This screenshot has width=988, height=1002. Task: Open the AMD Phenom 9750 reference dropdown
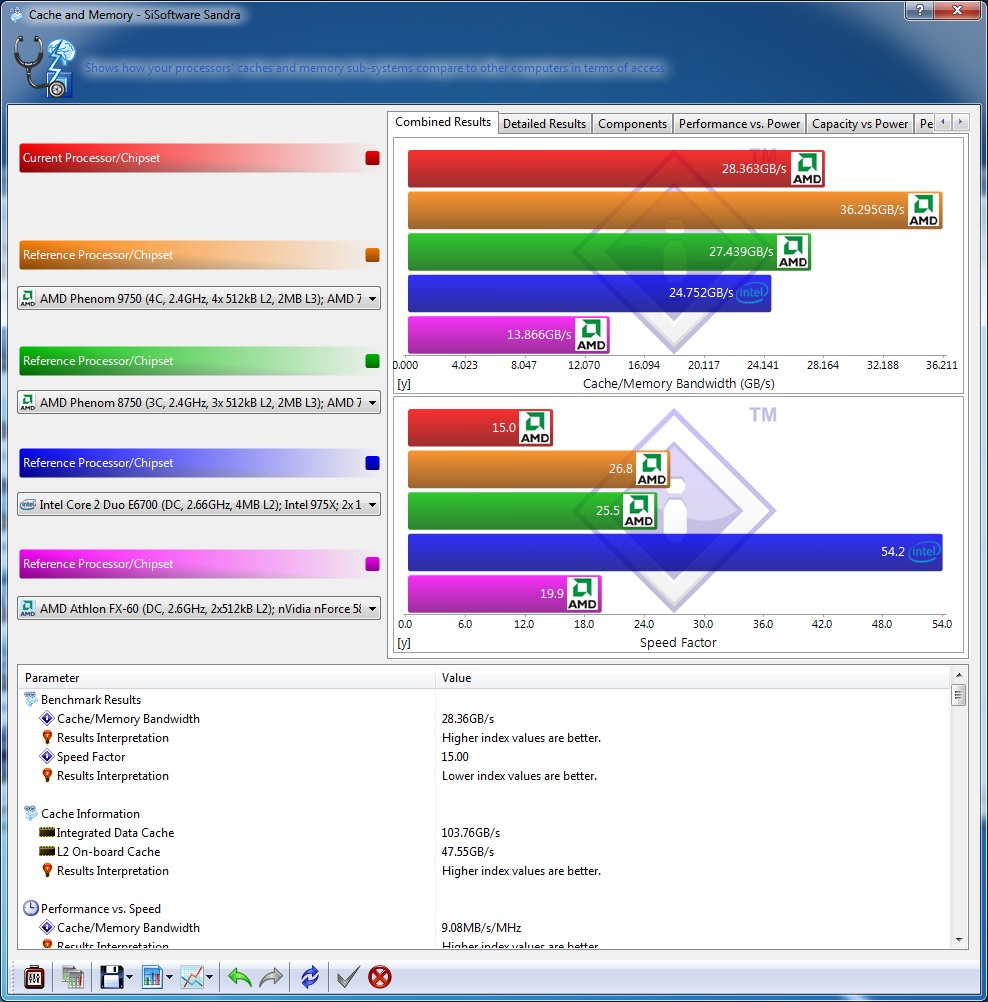(199, 298)
